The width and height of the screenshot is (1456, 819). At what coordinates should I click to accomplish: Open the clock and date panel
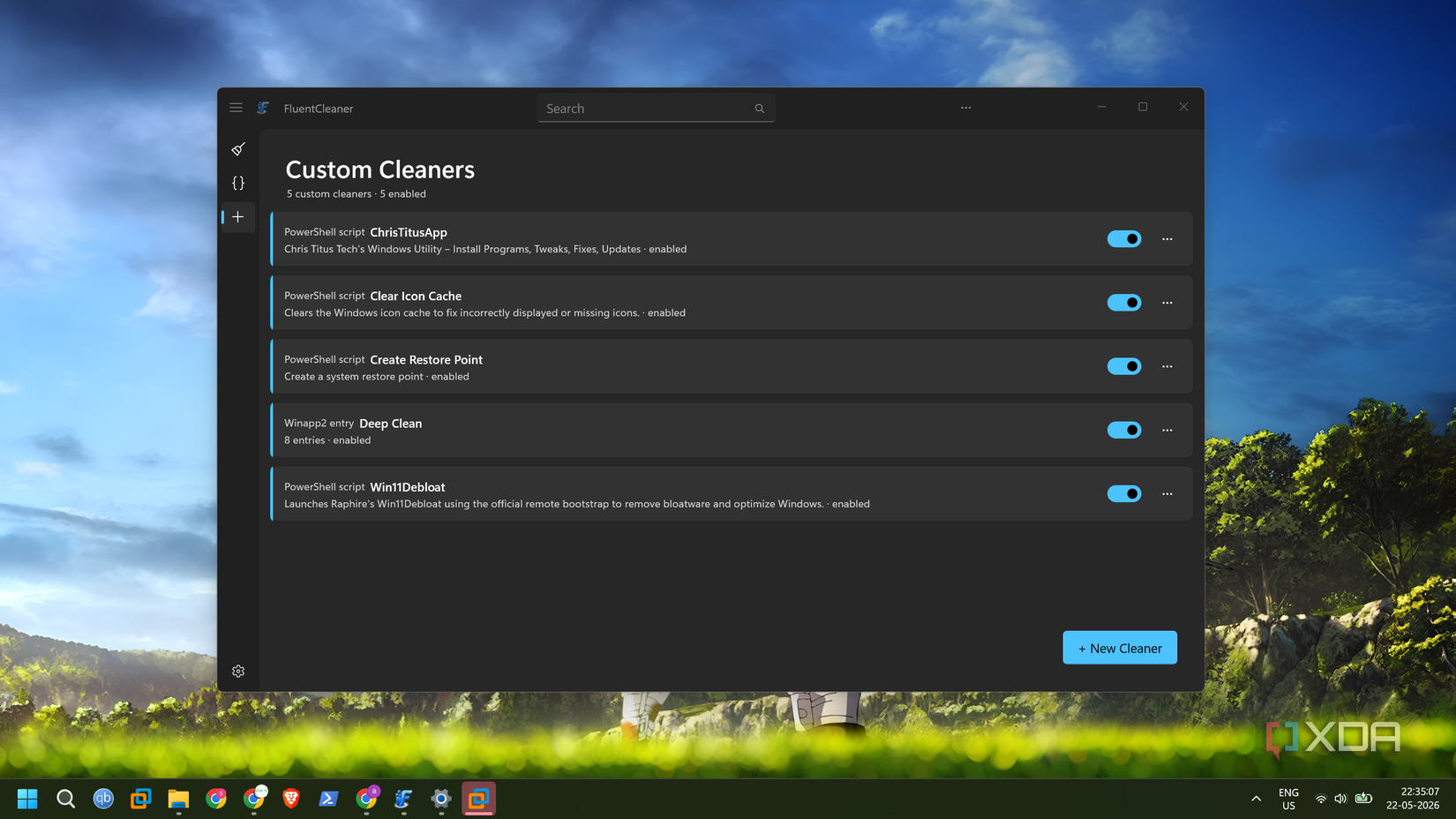(x=1413, y=799)
